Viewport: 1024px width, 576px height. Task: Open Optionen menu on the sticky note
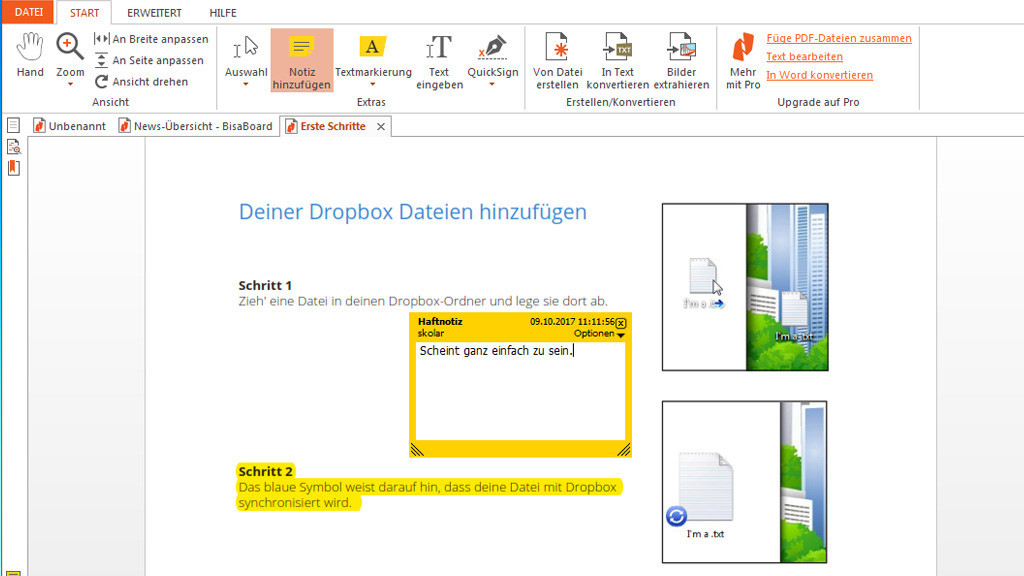tap(599, 334)
